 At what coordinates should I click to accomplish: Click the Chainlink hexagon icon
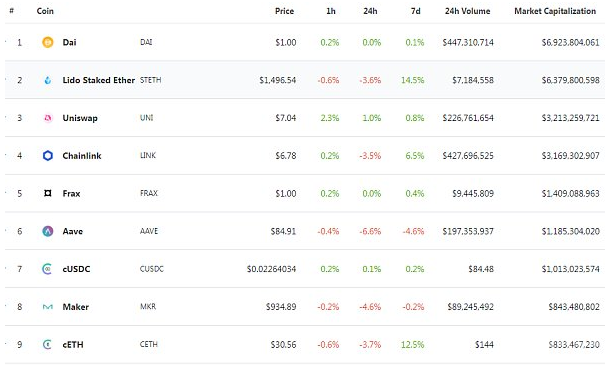coord(47,156)
